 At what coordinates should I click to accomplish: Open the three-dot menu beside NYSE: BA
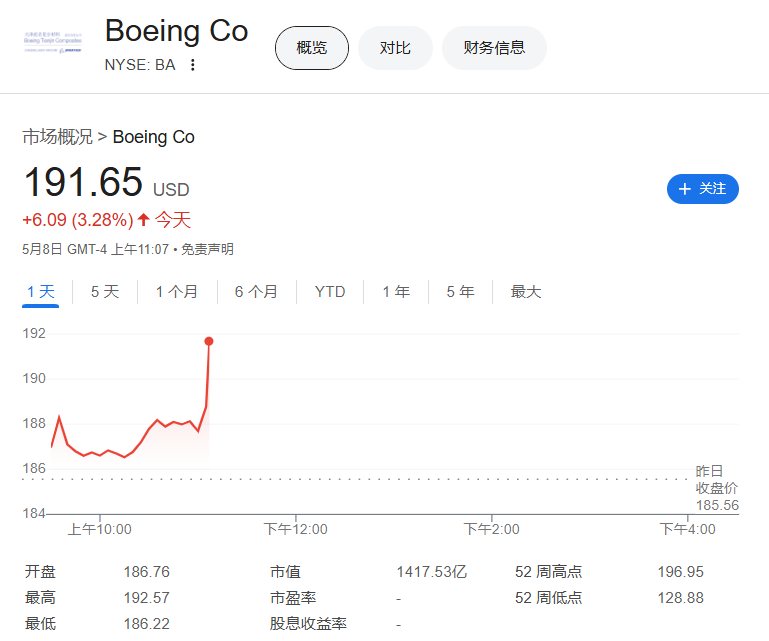pyautogui.click(x=193, y=65)
